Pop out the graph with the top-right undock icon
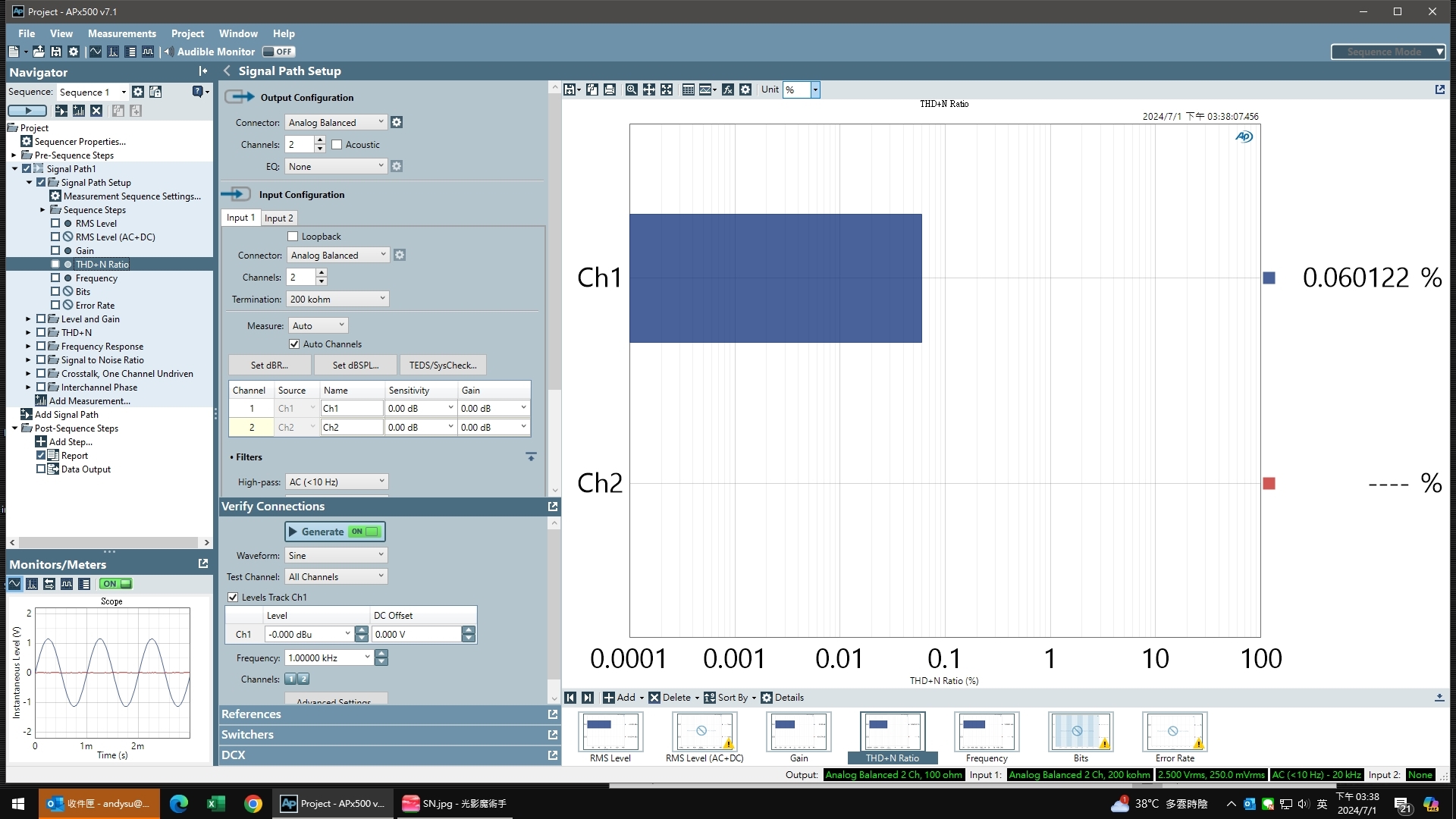The width and height of the screenshot is (1456, 819). [x=1440, y=89]
